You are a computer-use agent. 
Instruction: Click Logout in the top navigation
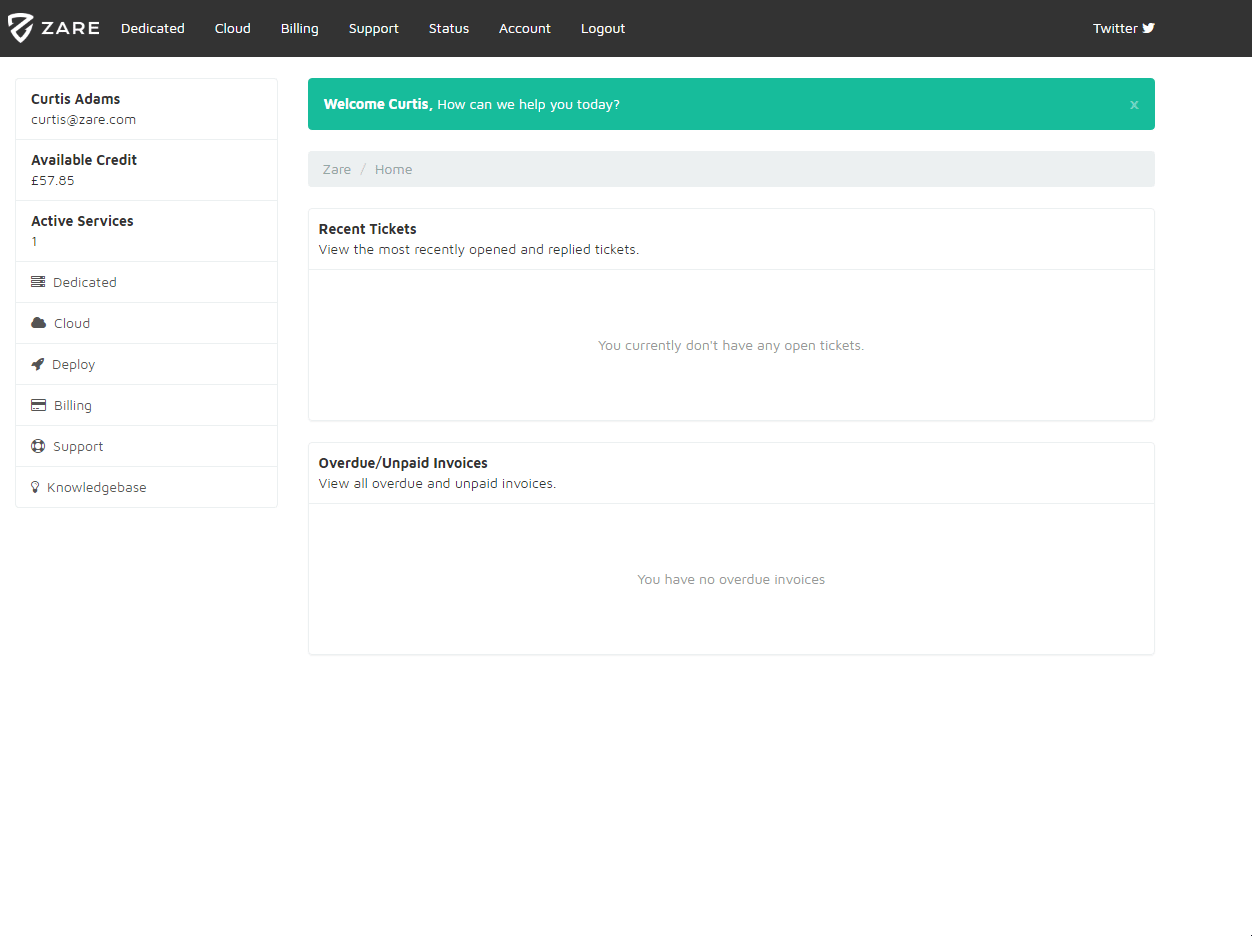point(603,28)
